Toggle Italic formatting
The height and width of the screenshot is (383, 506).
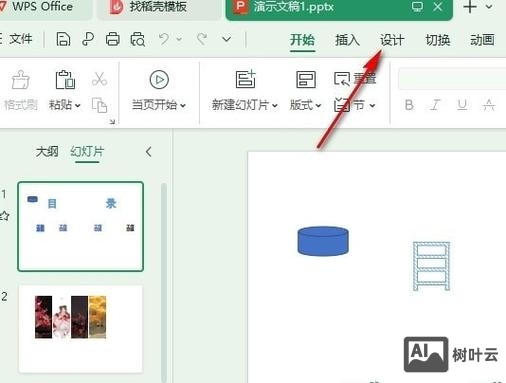click(435, 105)
